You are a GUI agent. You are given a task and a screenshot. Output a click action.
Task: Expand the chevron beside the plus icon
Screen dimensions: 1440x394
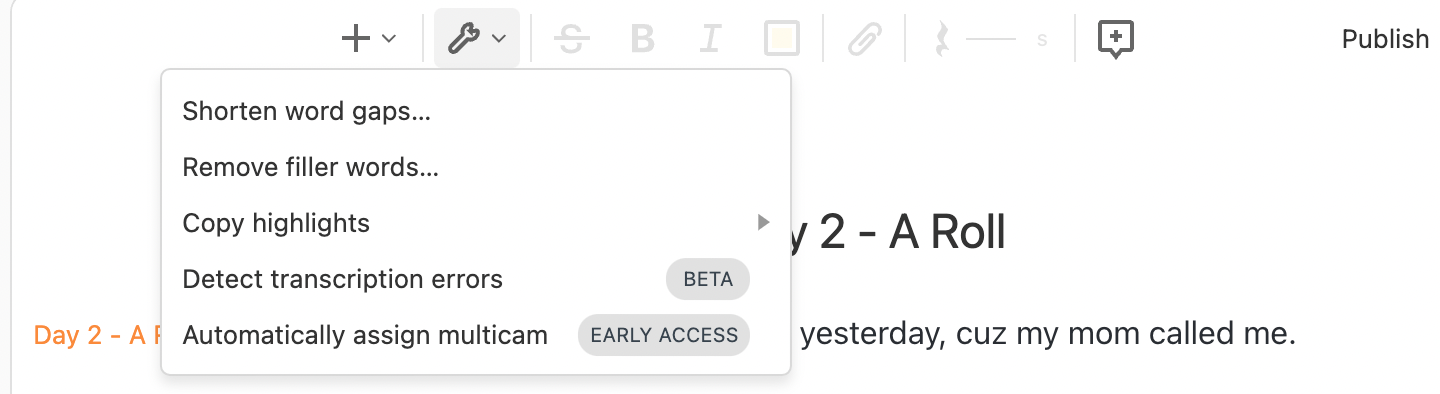[x=390, y=39]
